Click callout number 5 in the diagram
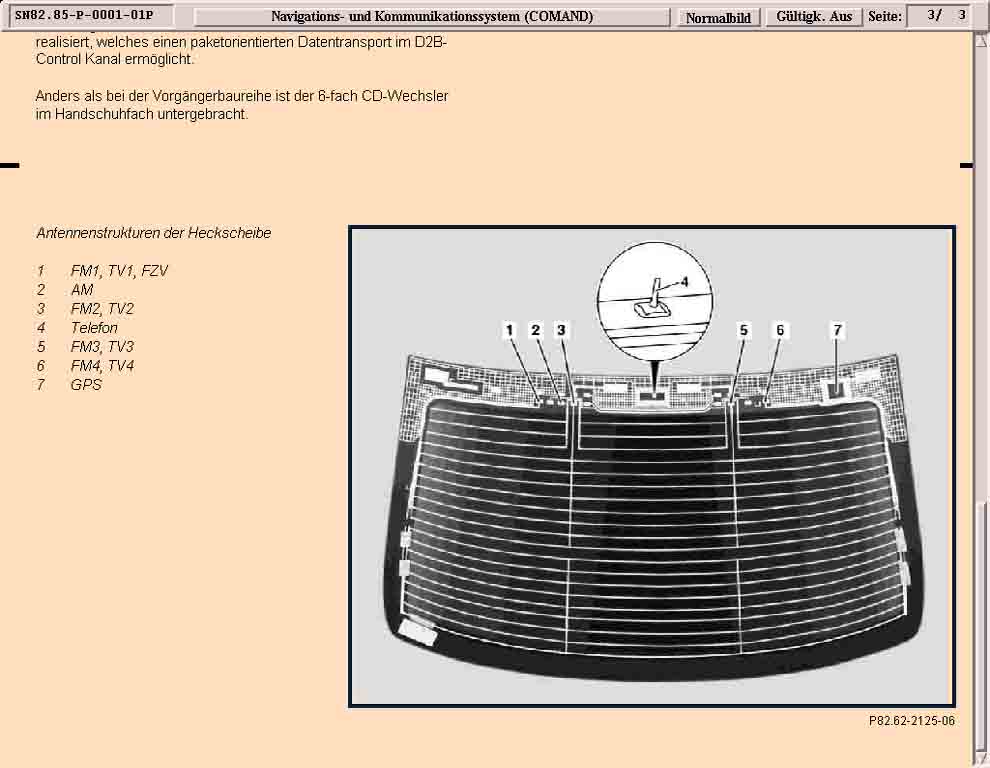The height and width of the screenshot is (768, 990). click(743, 330)
